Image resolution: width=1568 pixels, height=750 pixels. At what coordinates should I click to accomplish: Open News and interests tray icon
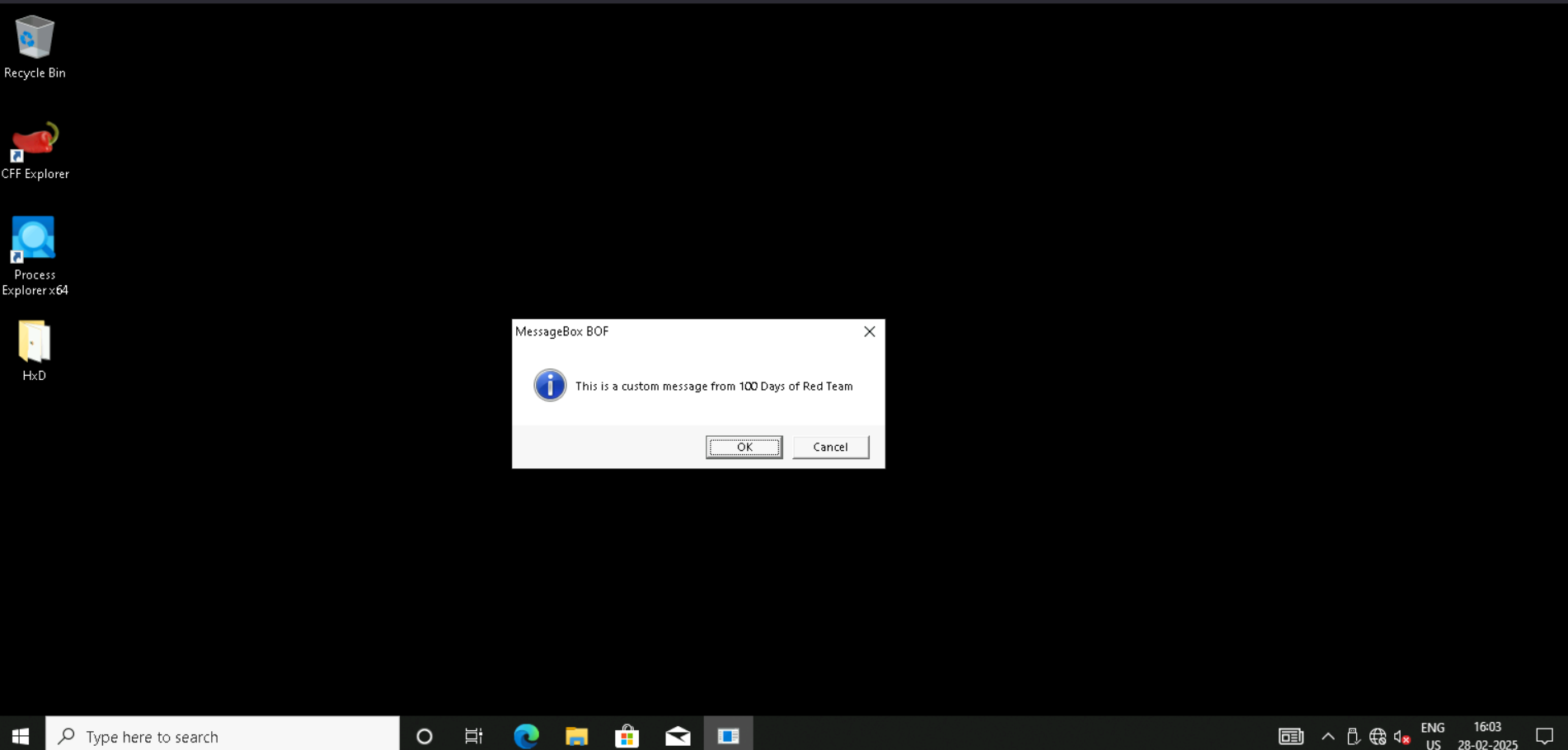(x=1290, y=736)
